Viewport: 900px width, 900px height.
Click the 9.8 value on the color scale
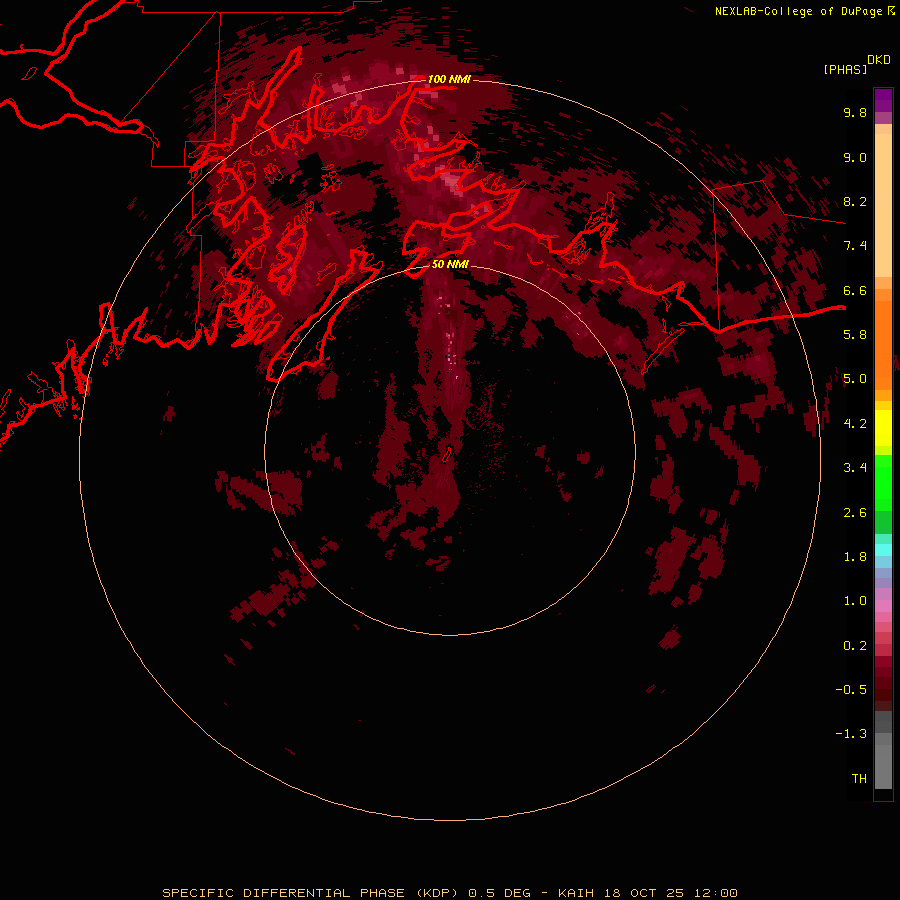855,112
